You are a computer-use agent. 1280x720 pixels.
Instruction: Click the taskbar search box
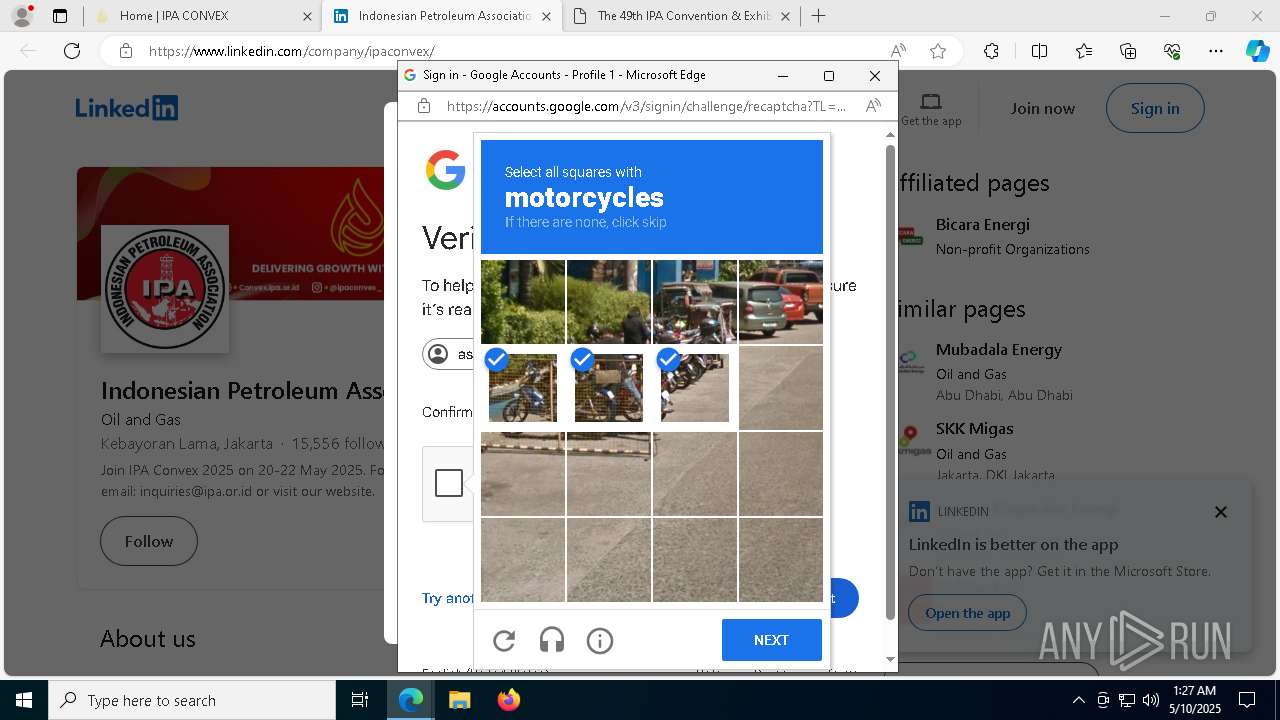192,700
